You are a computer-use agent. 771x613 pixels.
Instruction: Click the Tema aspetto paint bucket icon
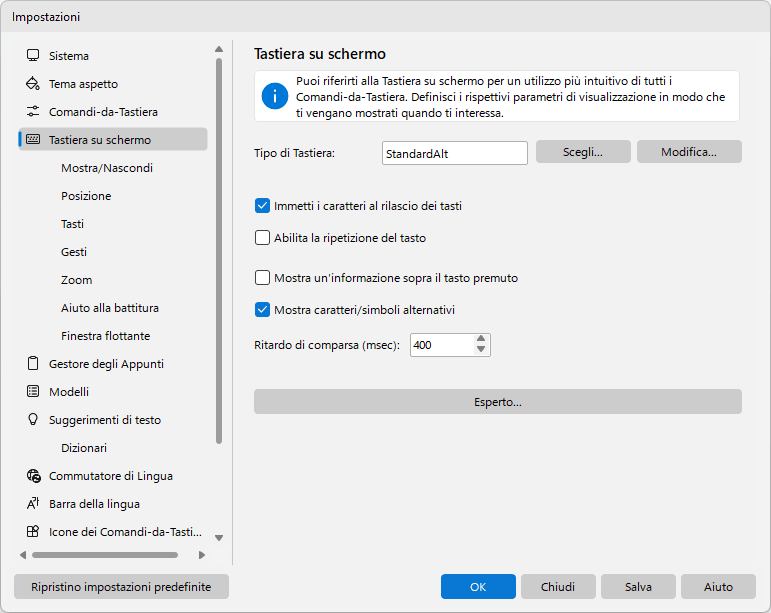pos(33,84)
